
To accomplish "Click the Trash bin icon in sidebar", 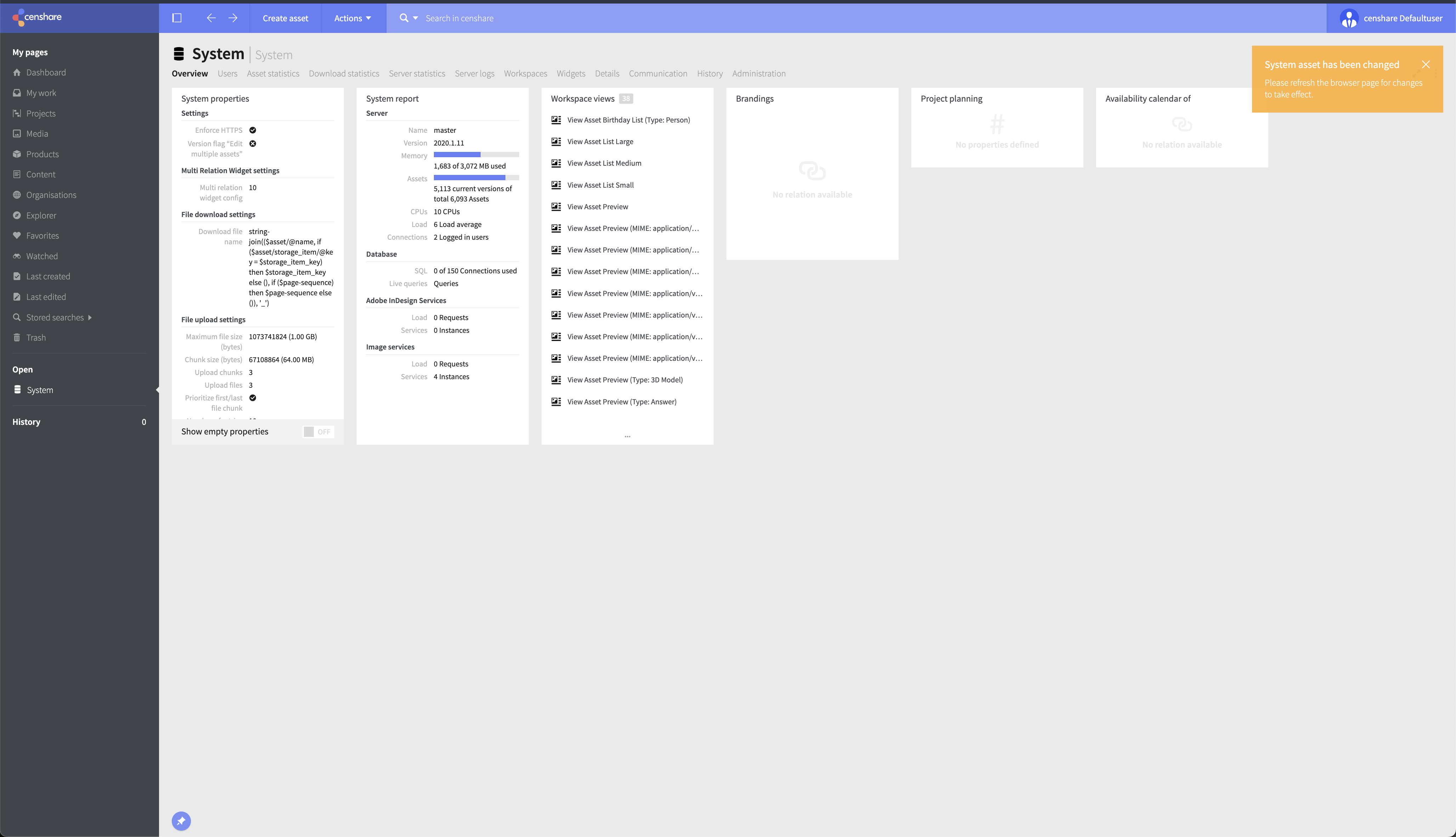I will 17,337.
